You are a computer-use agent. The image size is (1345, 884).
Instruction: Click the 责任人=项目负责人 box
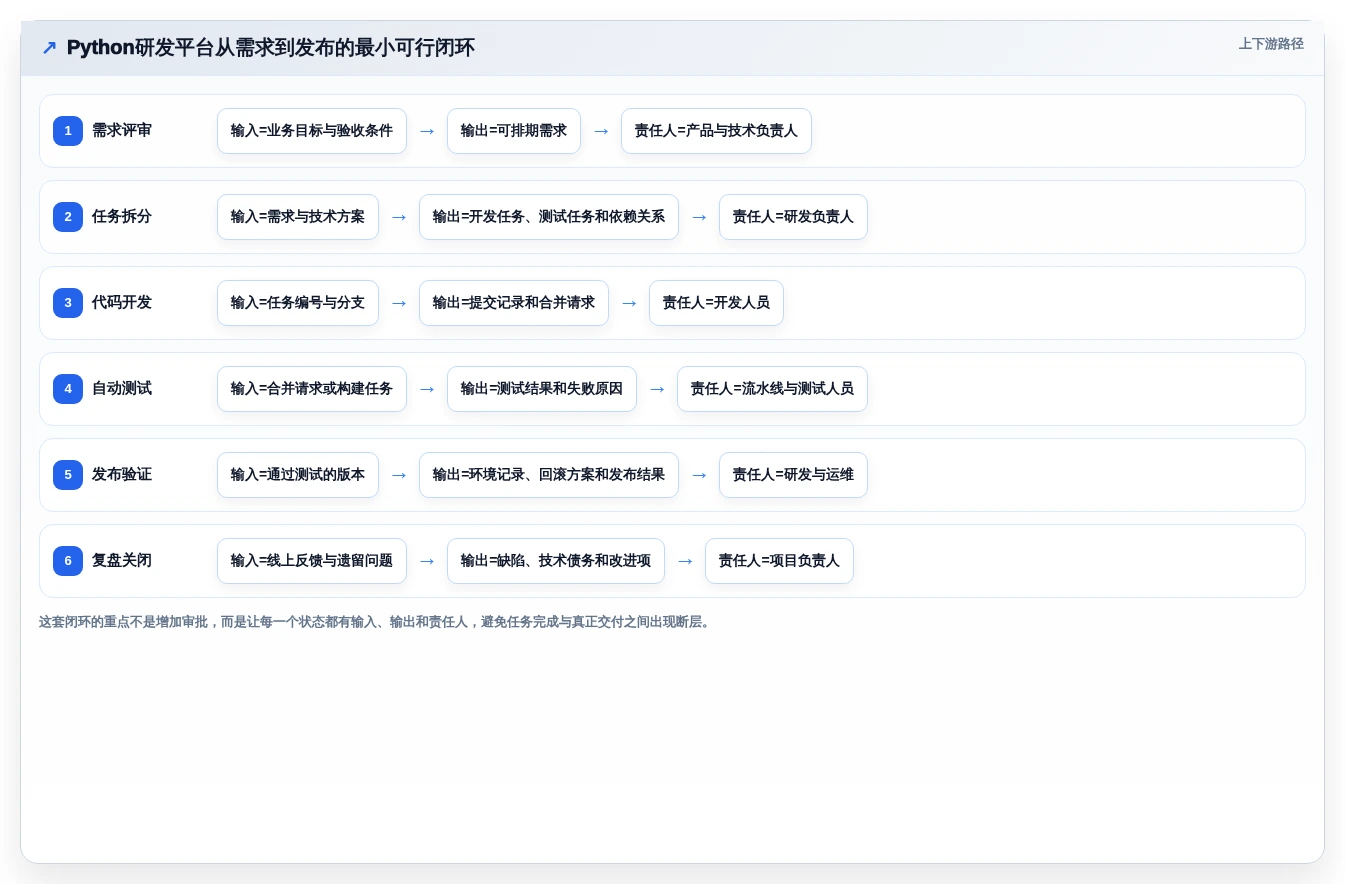coord(779,561)
